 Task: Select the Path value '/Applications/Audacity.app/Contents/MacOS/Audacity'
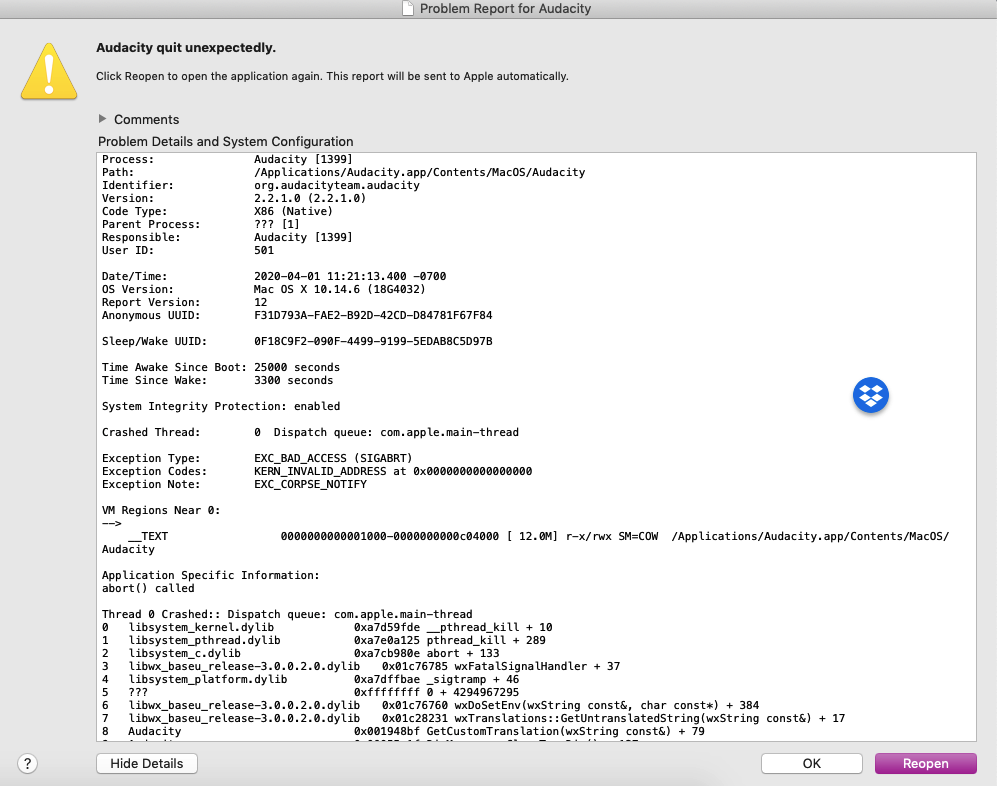[420, 172]
